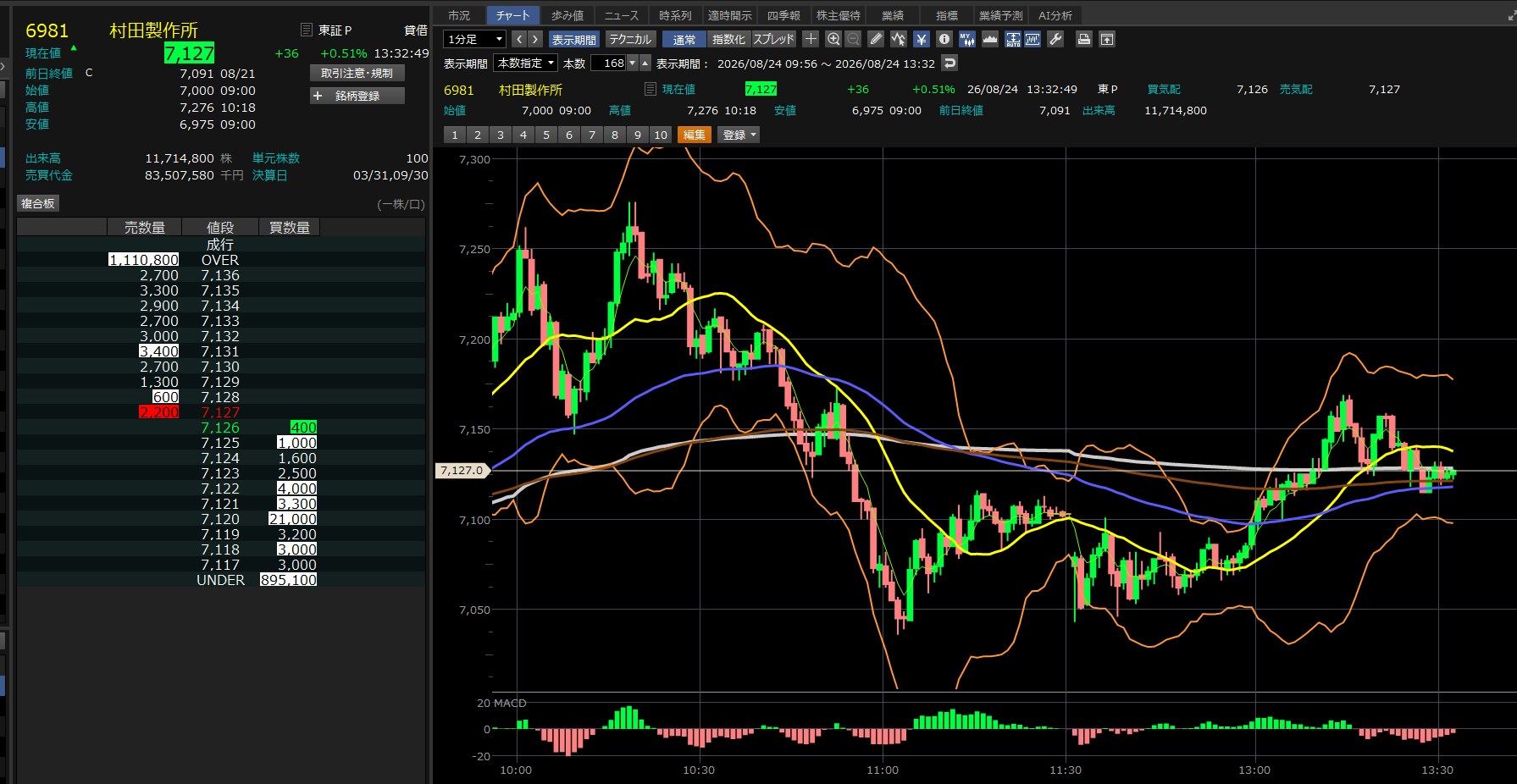1517x784 pixels.
Task: Toggle the yen price display icon
Action: pos(922,39)
